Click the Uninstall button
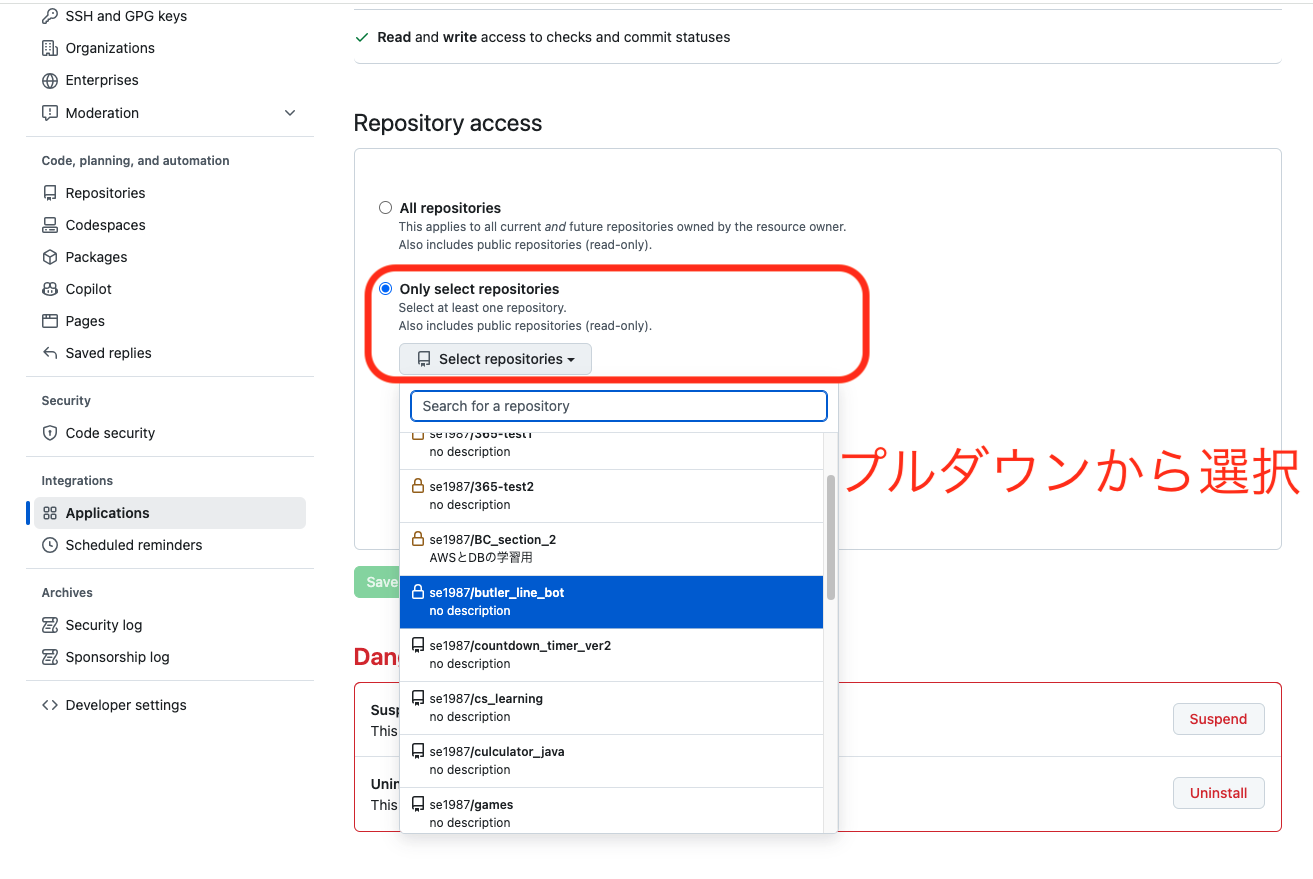This screenshot has height=879, width=1313. pyautogui.click(x=1218, y=792)
